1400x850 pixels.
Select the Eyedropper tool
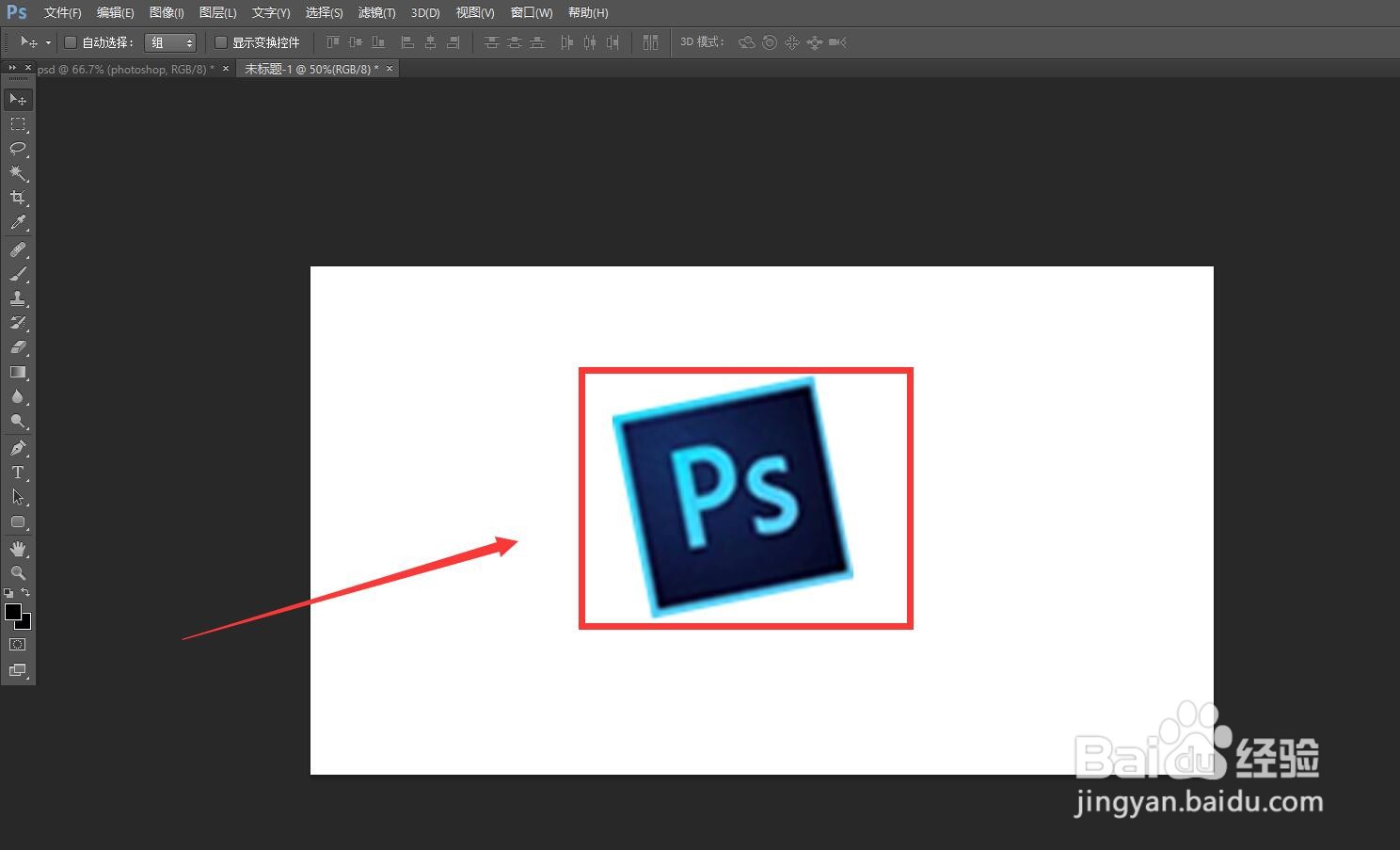click(18, 223)
